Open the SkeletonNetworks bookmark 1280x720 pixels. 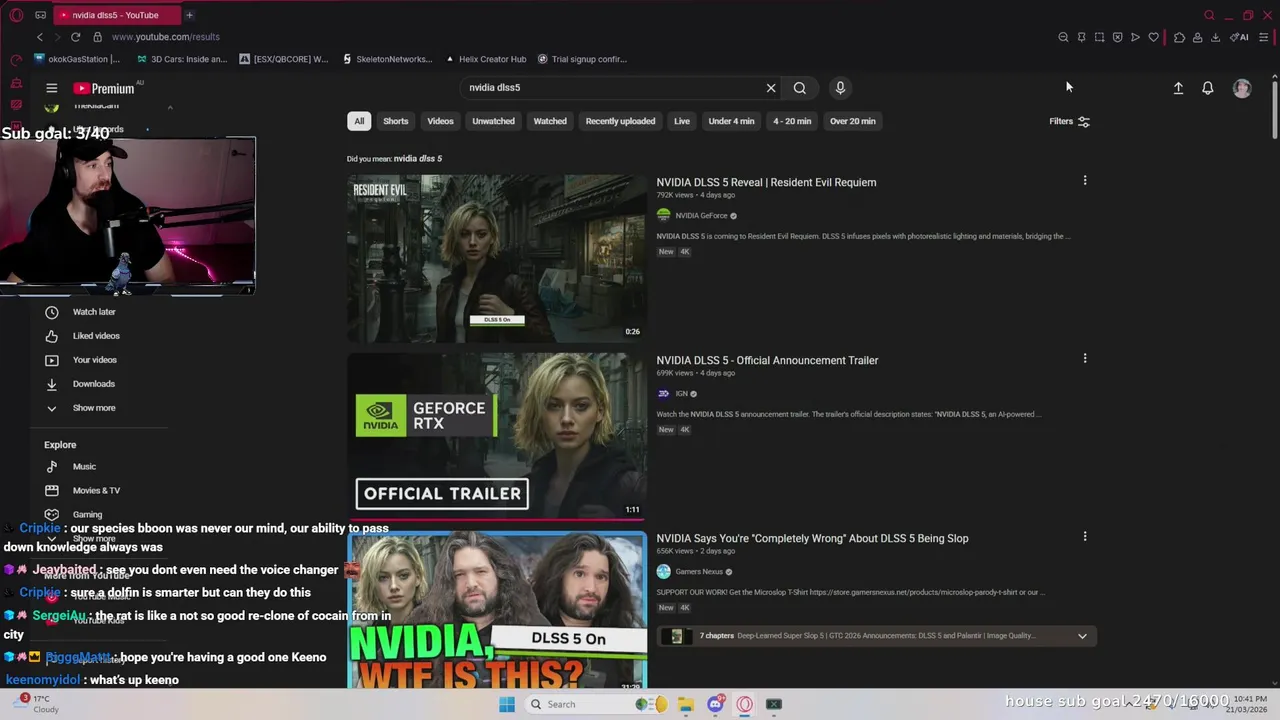[x=387, y=59]
